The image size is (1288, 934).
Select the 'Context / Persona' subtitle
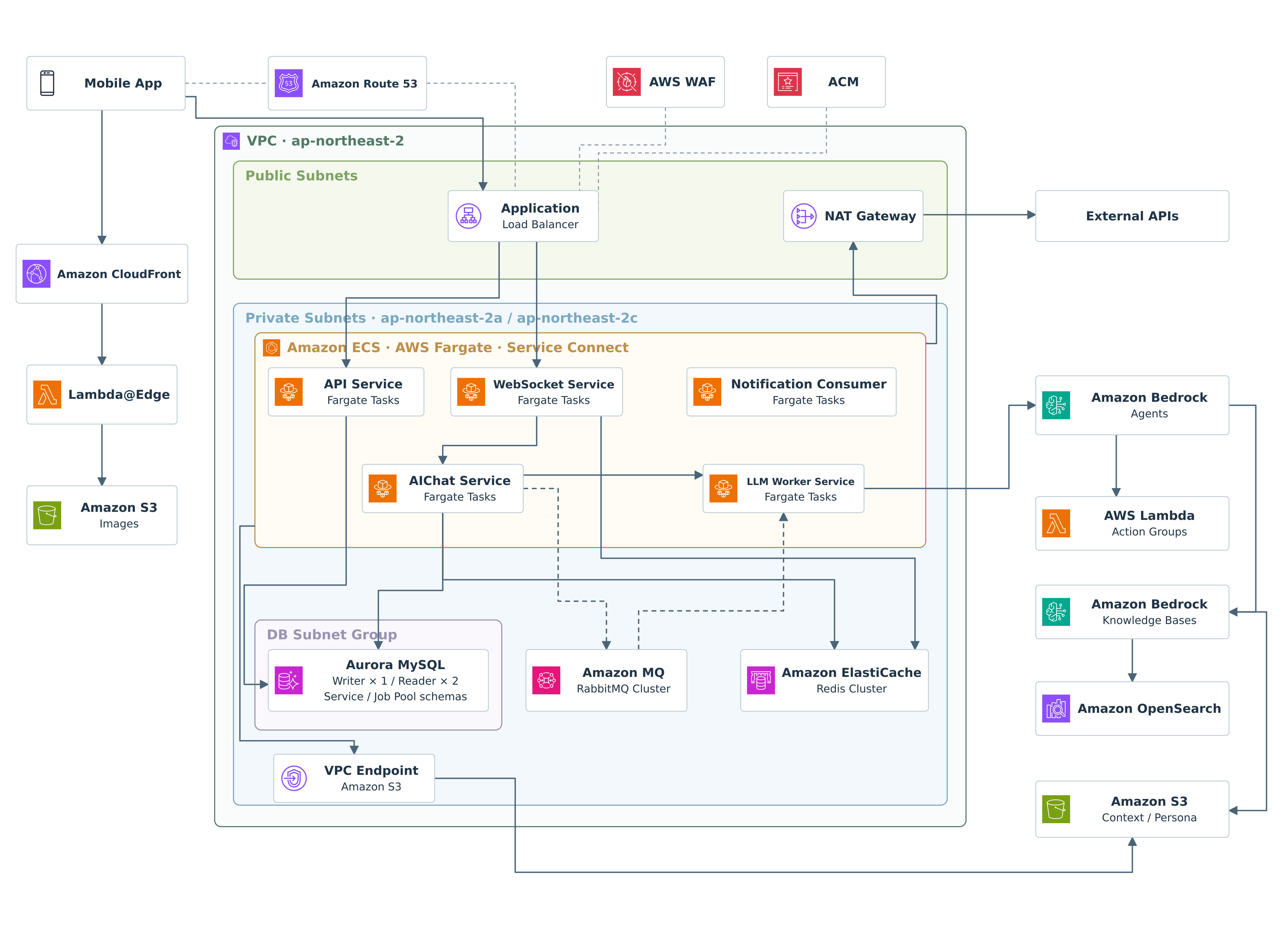pyautogui.click(x=1150, y=818)
